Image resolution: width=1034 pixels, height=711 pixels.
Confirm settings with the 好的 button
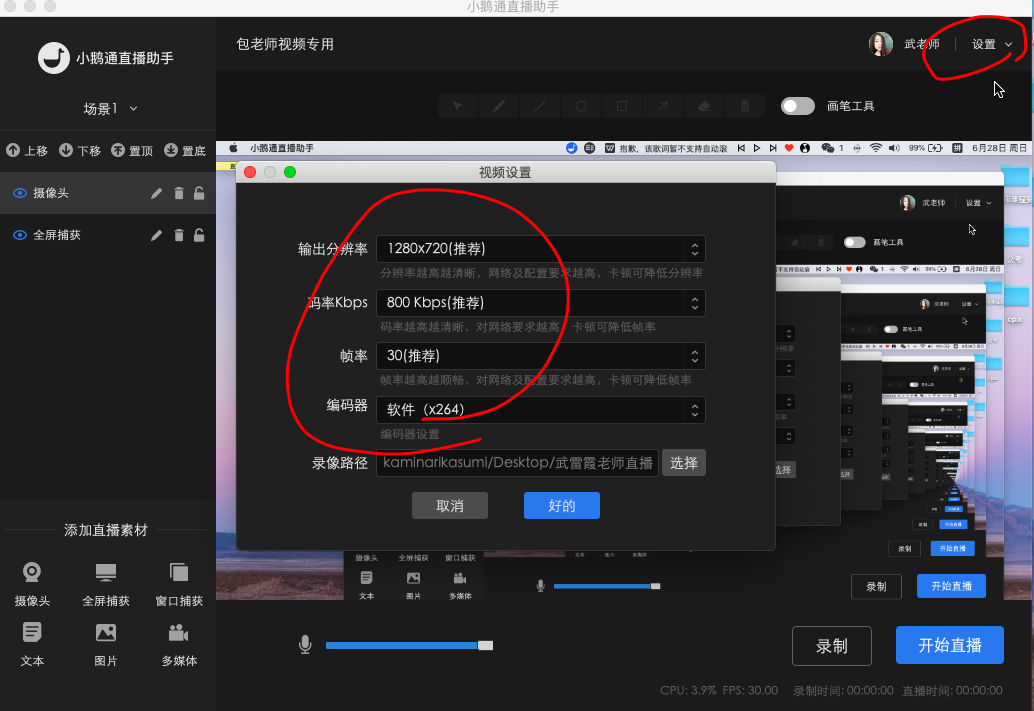click(x=561, y=505)
